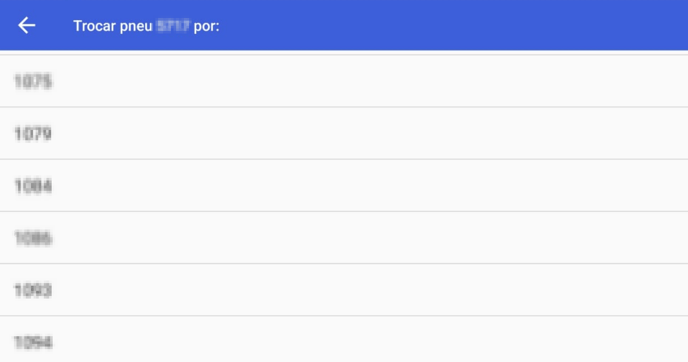Select the row between 1084 and 1093
This screenshot has height=362, width=688.
tap(344, 237)
